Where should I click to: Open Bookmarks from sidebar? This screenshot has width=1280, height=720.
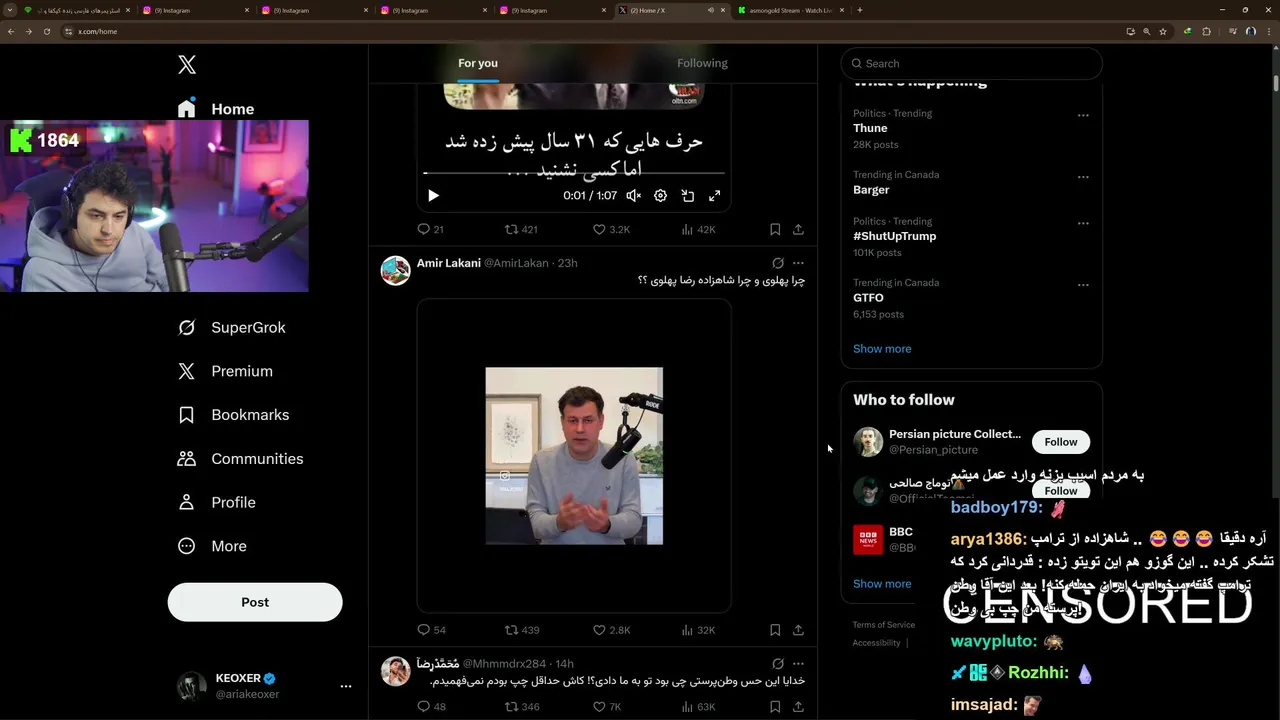233,415
